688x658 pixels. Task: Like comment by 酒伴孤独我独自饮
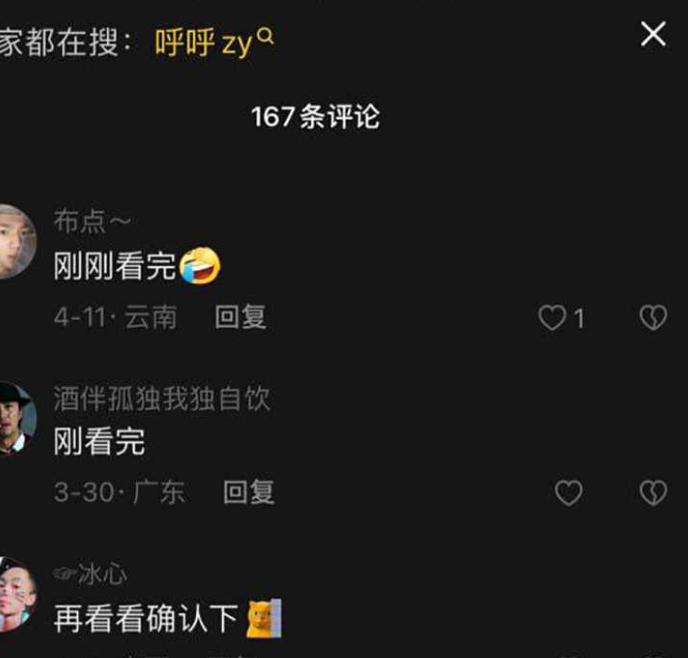coord(569,493)
